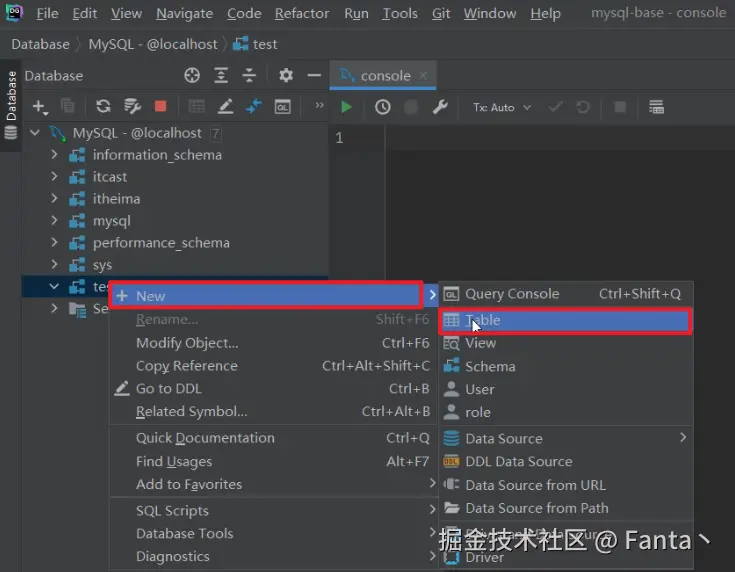Click the table editor grid icon
The width and height of the screenshot is (735, 572).
click(196, 107)
